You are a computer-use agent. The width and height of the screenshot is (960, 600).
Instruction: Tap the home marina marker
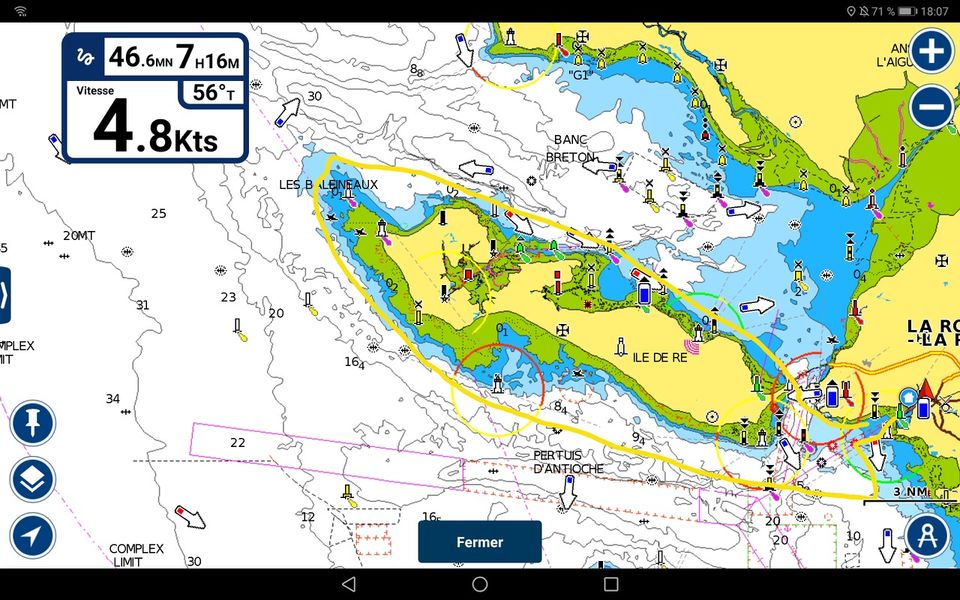click(909, 397)
